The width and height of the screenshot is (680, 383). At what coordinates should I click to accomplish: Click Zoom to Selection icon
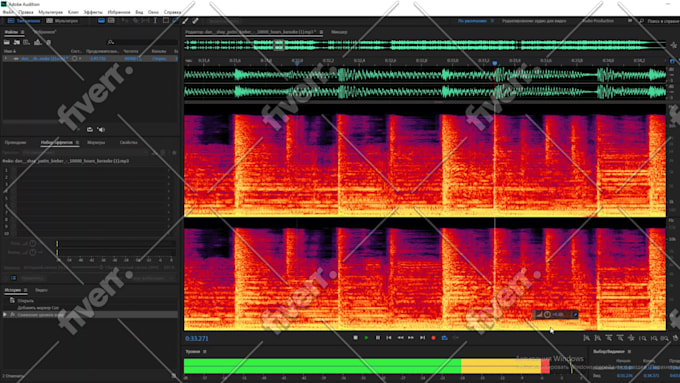pos(665,338)
